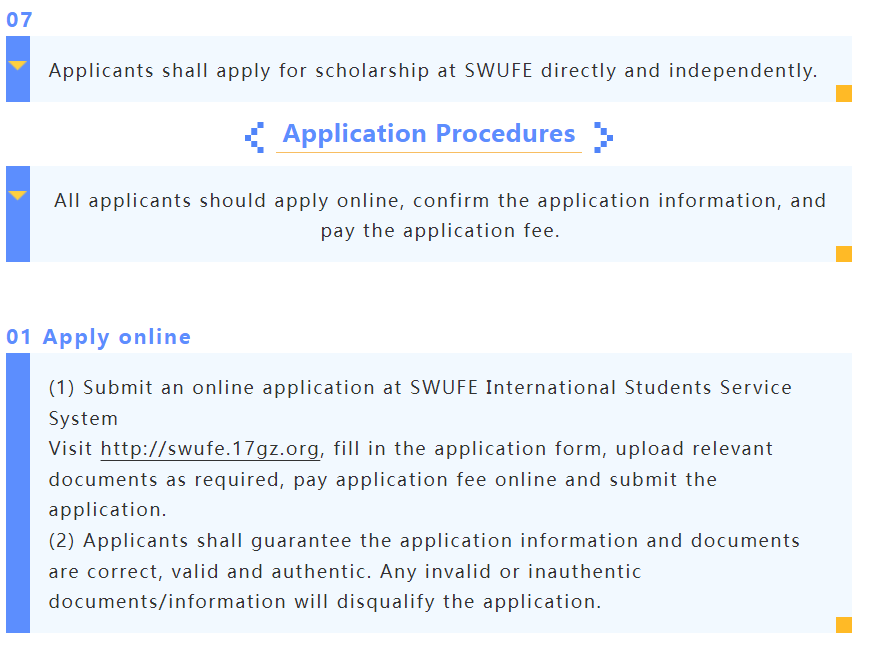Image resolution: width=875 pixels, height=651 pixels.
Task: Click the '07' section number
Action: coord(19,20)
